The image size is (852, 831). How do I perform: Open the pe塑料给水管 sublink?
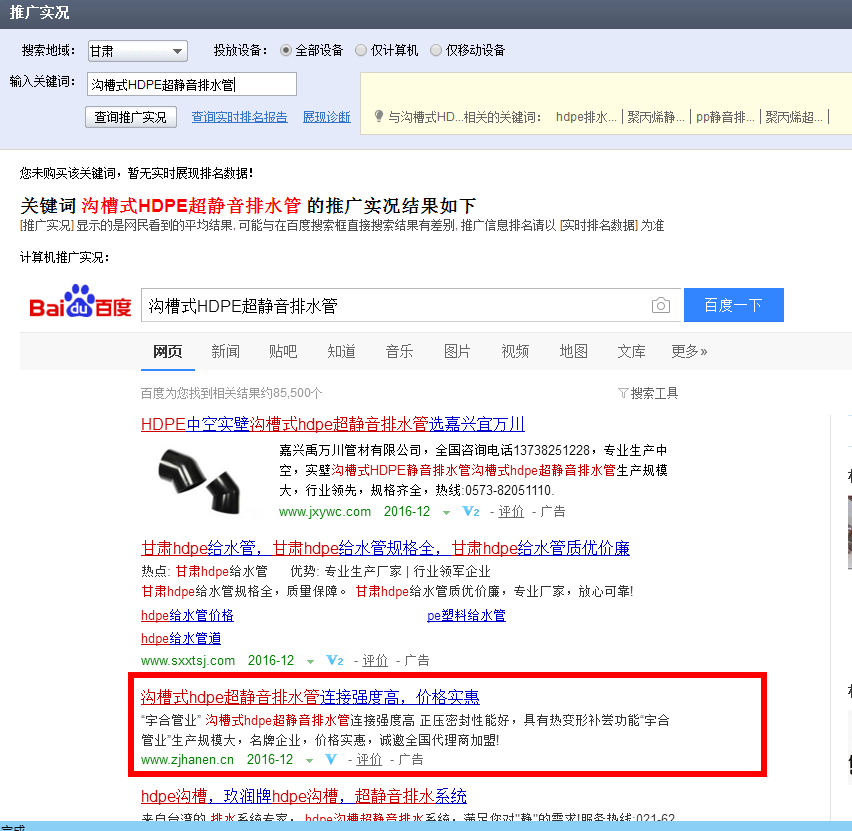pos(466,615)
